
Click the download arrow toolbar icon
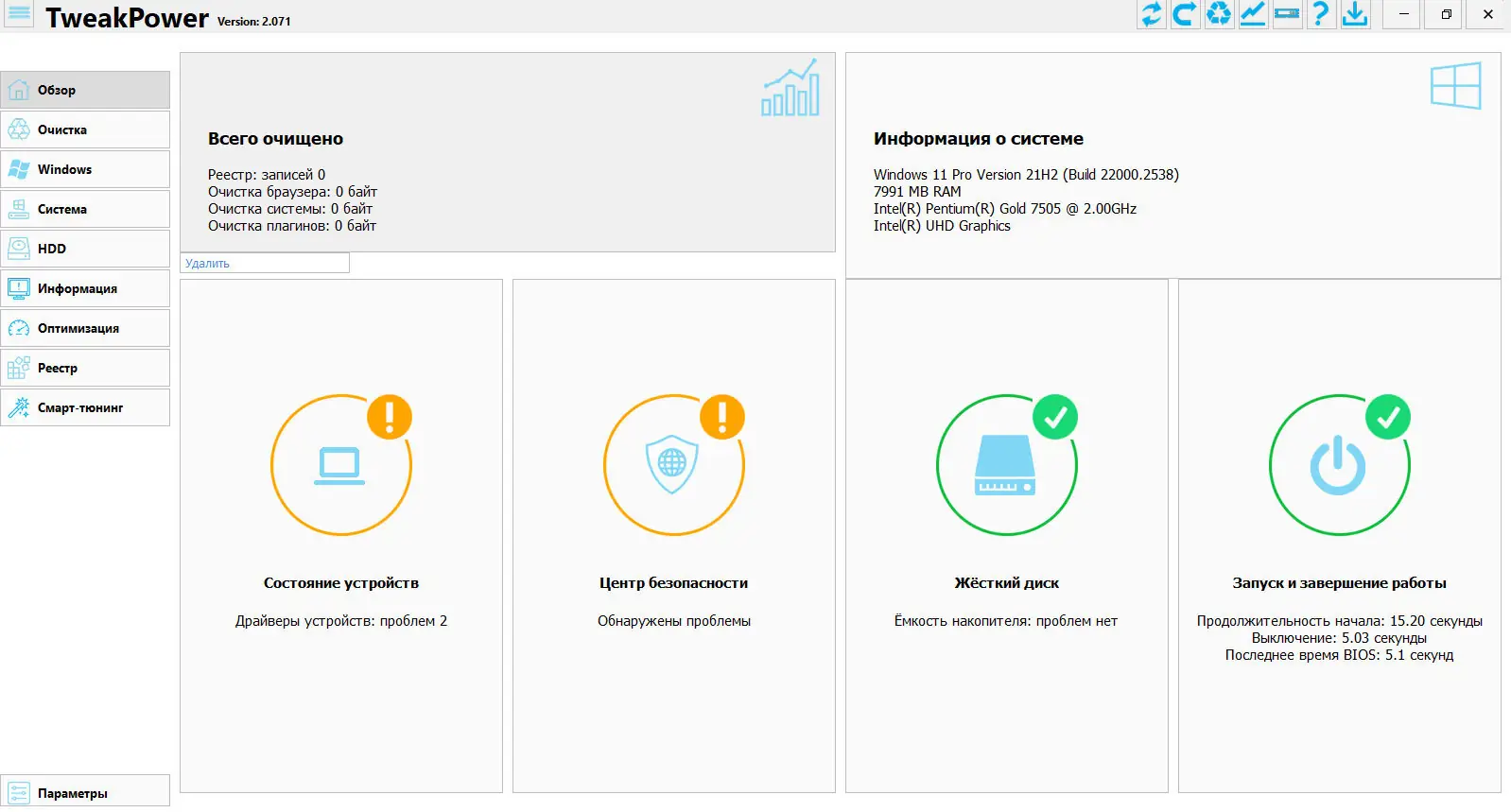1356,14
